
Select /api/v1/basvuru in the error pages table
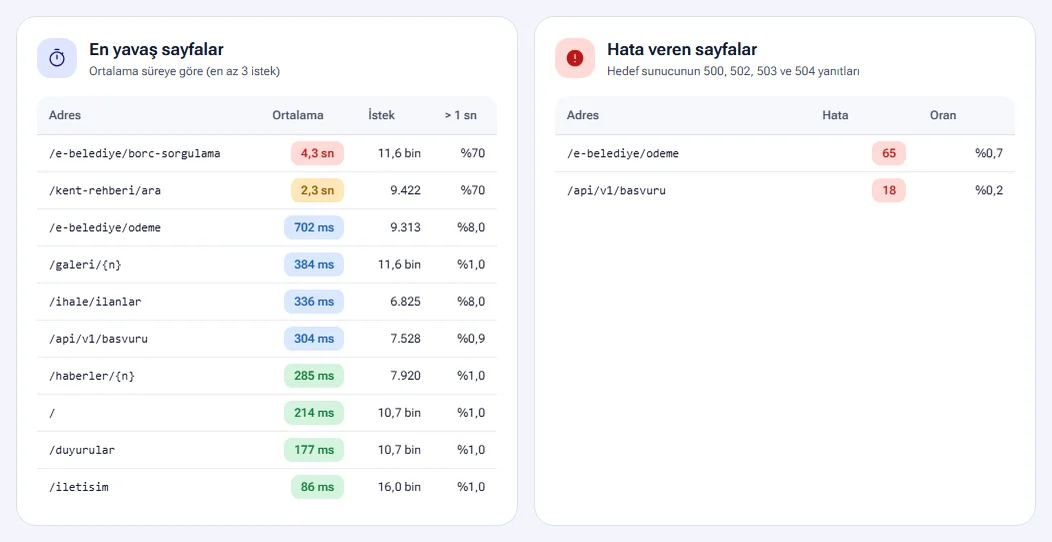tap(617, 191)
